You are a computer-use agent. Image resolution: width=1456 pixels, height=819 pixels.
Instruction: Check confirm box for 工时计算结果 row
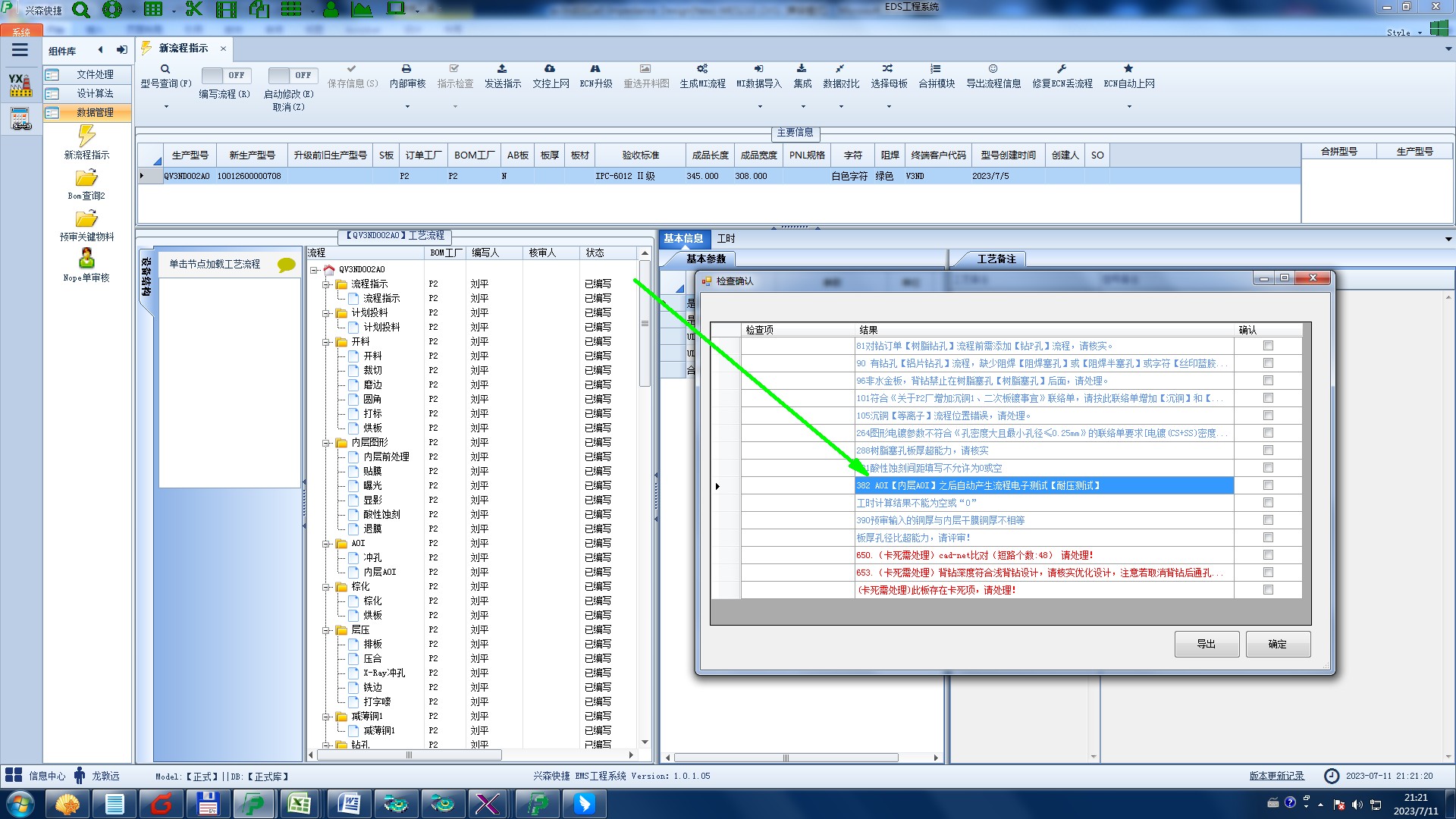pos(1268,503)
